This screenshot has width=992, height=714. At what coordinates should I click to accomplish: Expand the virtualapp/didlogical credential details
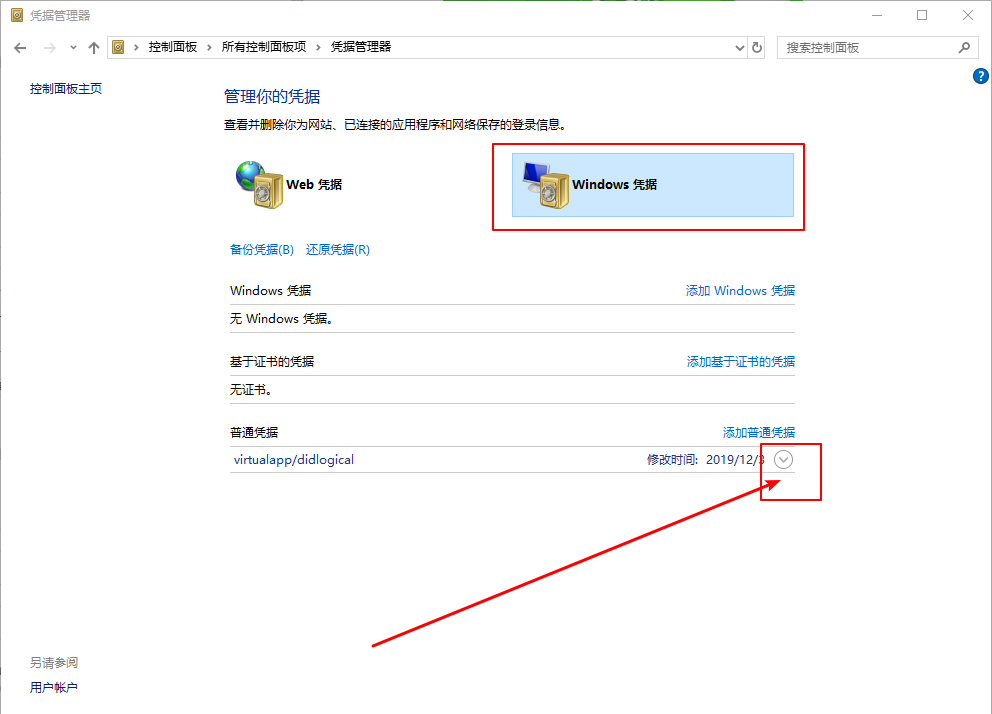tap(783, 459)
